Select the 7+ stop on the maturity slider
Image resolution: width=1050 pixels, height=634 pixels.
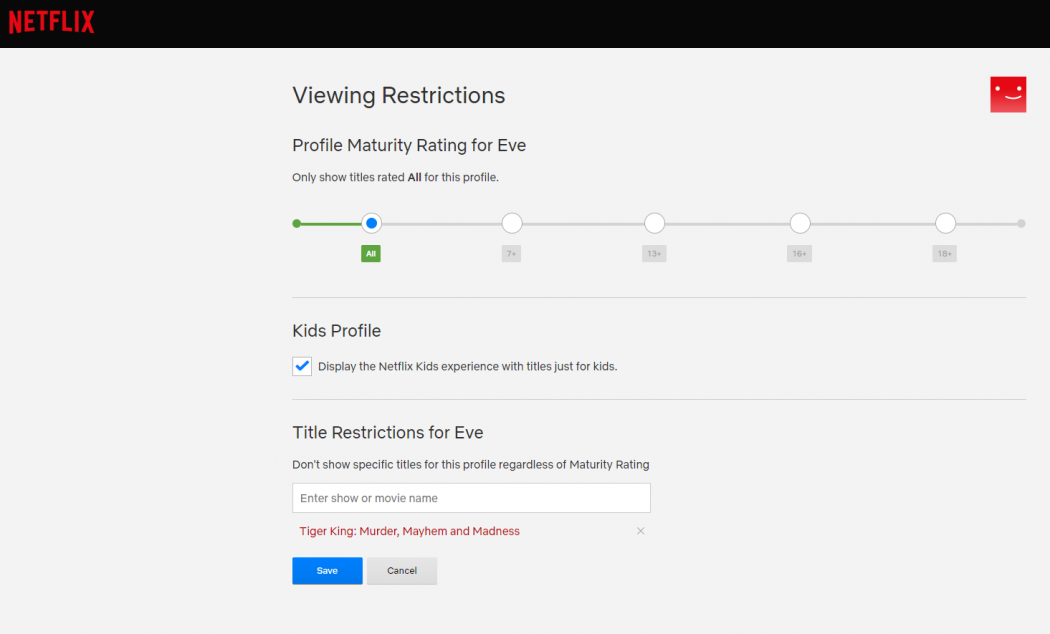tap(511, 223)
